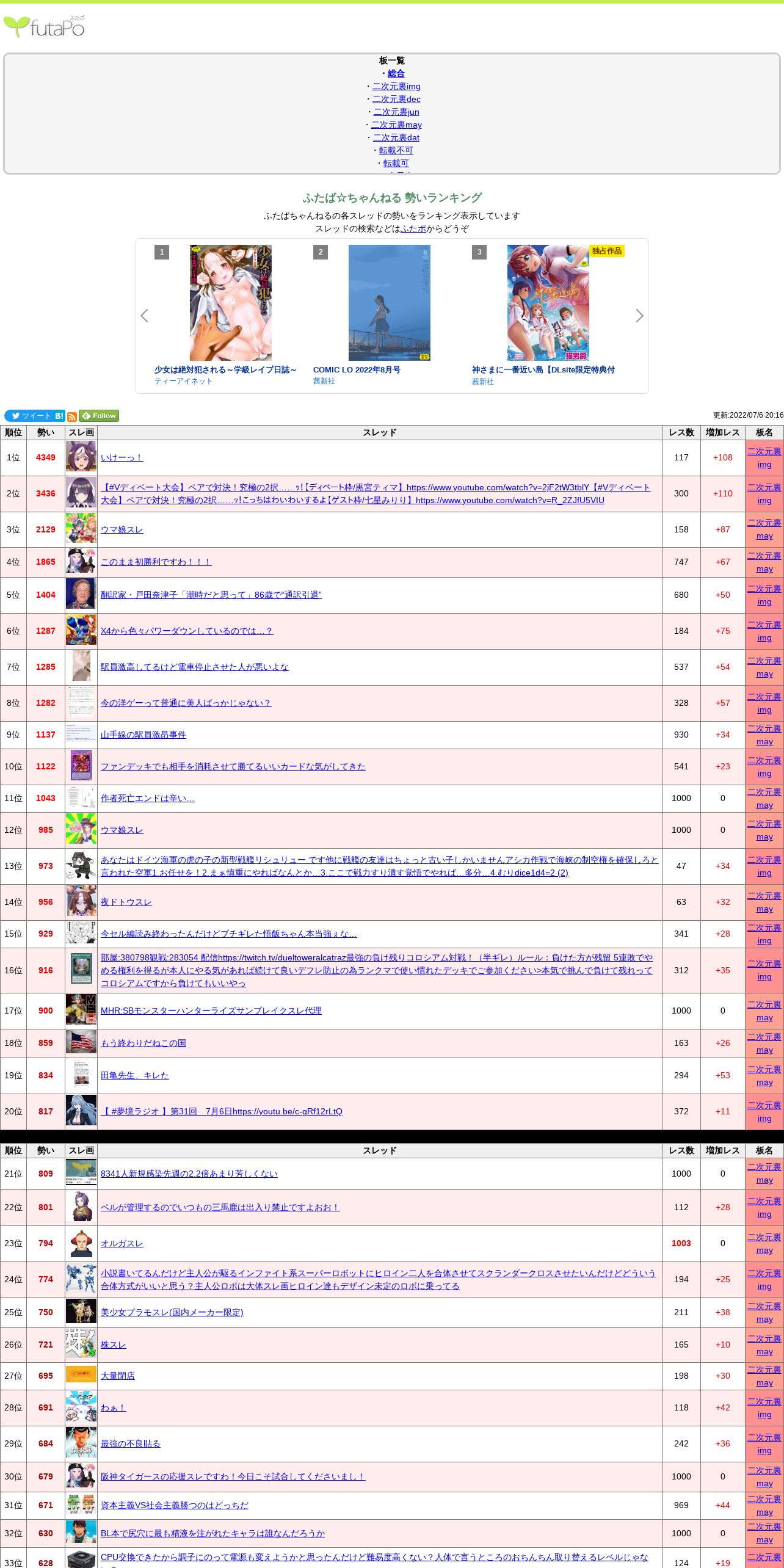784x1568 pixels.
Task: Open the orange RSS feed icon
Action: coord(72,416)
